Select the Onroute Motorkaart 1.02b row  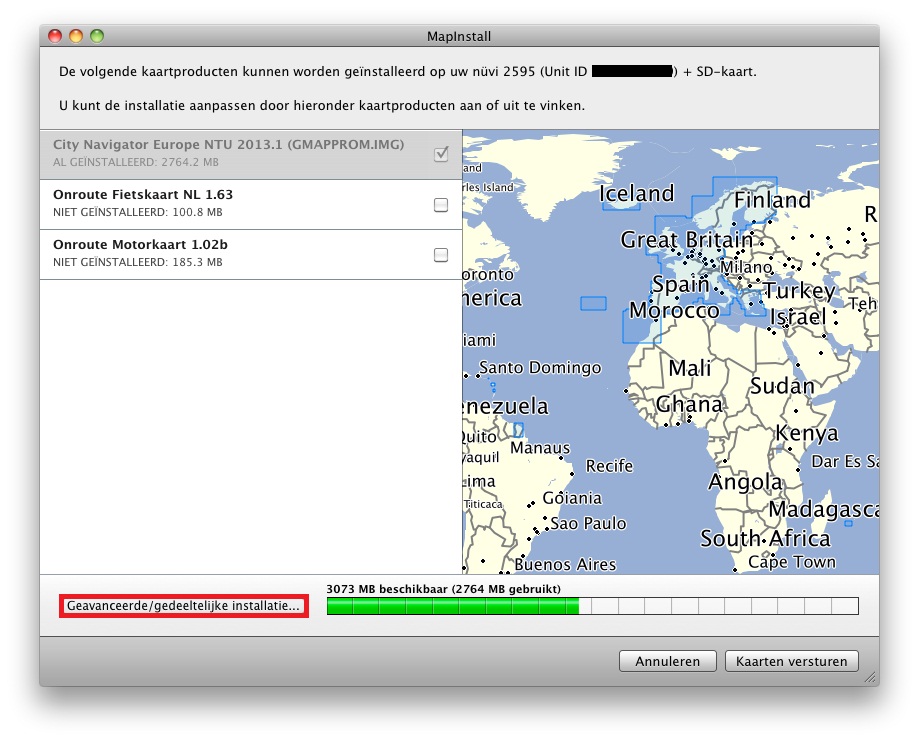(251, 254)
